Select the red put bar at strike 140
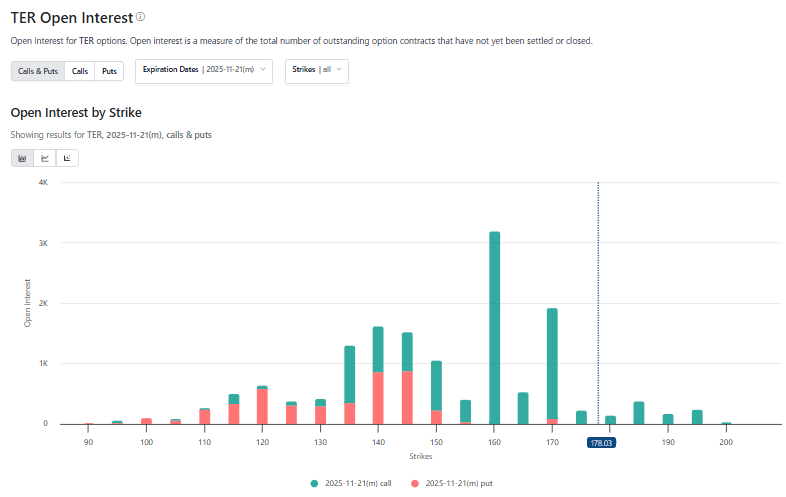Image resolution: width=786 pixels, height=497 pixels. [x=378, y=397]
